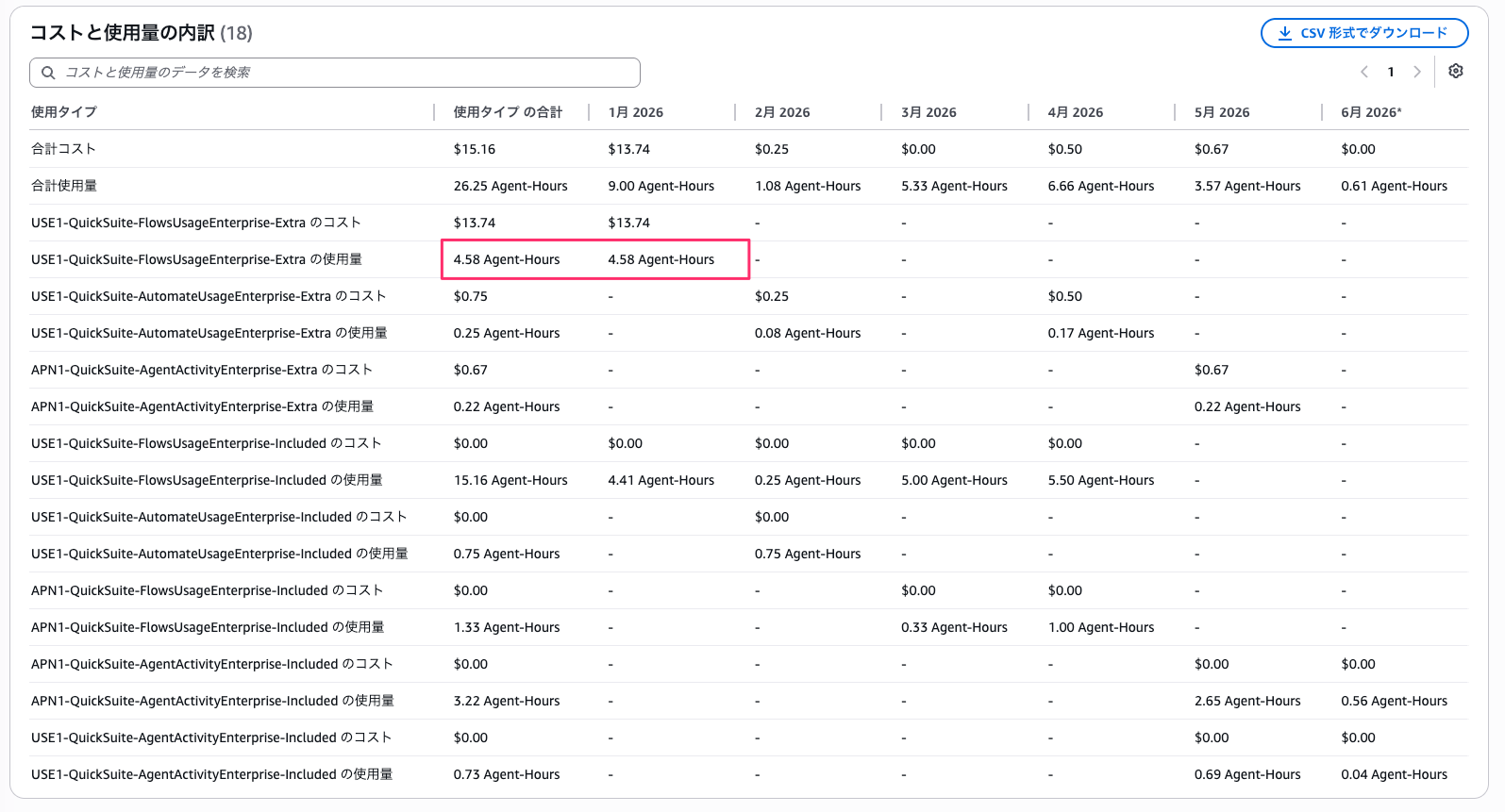Click the 使用タイプ column header
Screen dimensions: 1505x812
point(64,112)
